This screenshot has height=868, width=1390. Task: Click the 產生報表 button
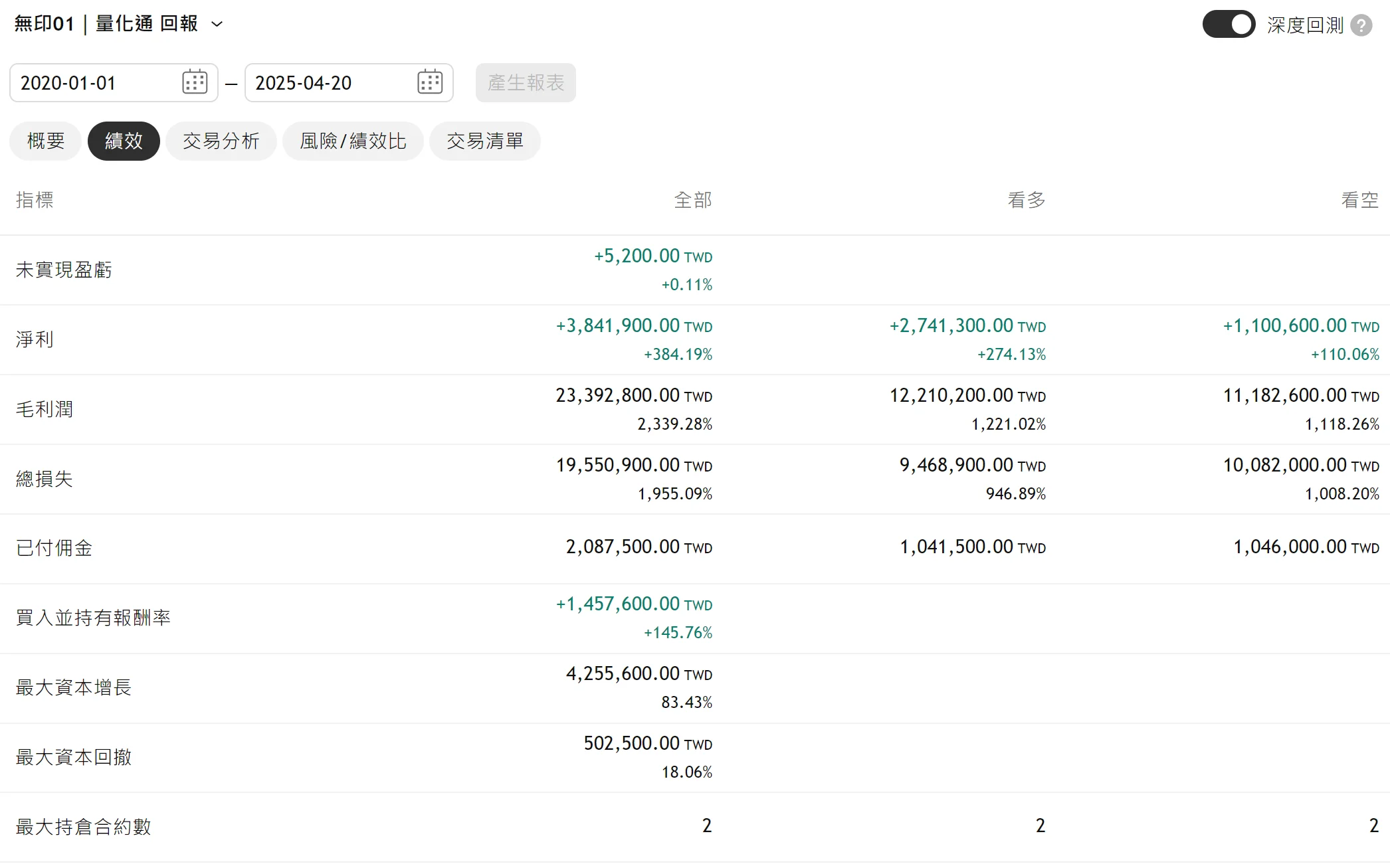(526, 82)
